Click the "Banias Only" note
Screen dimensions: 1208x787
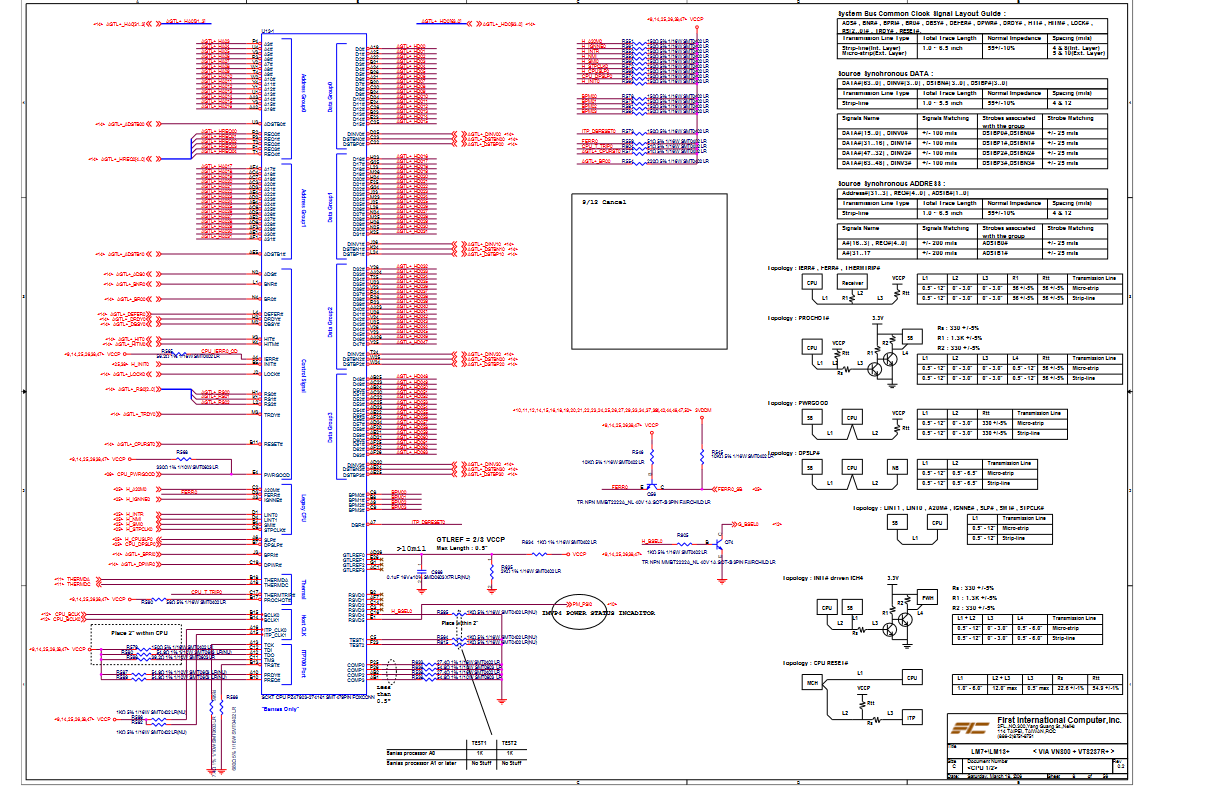(x=280, y=709)
